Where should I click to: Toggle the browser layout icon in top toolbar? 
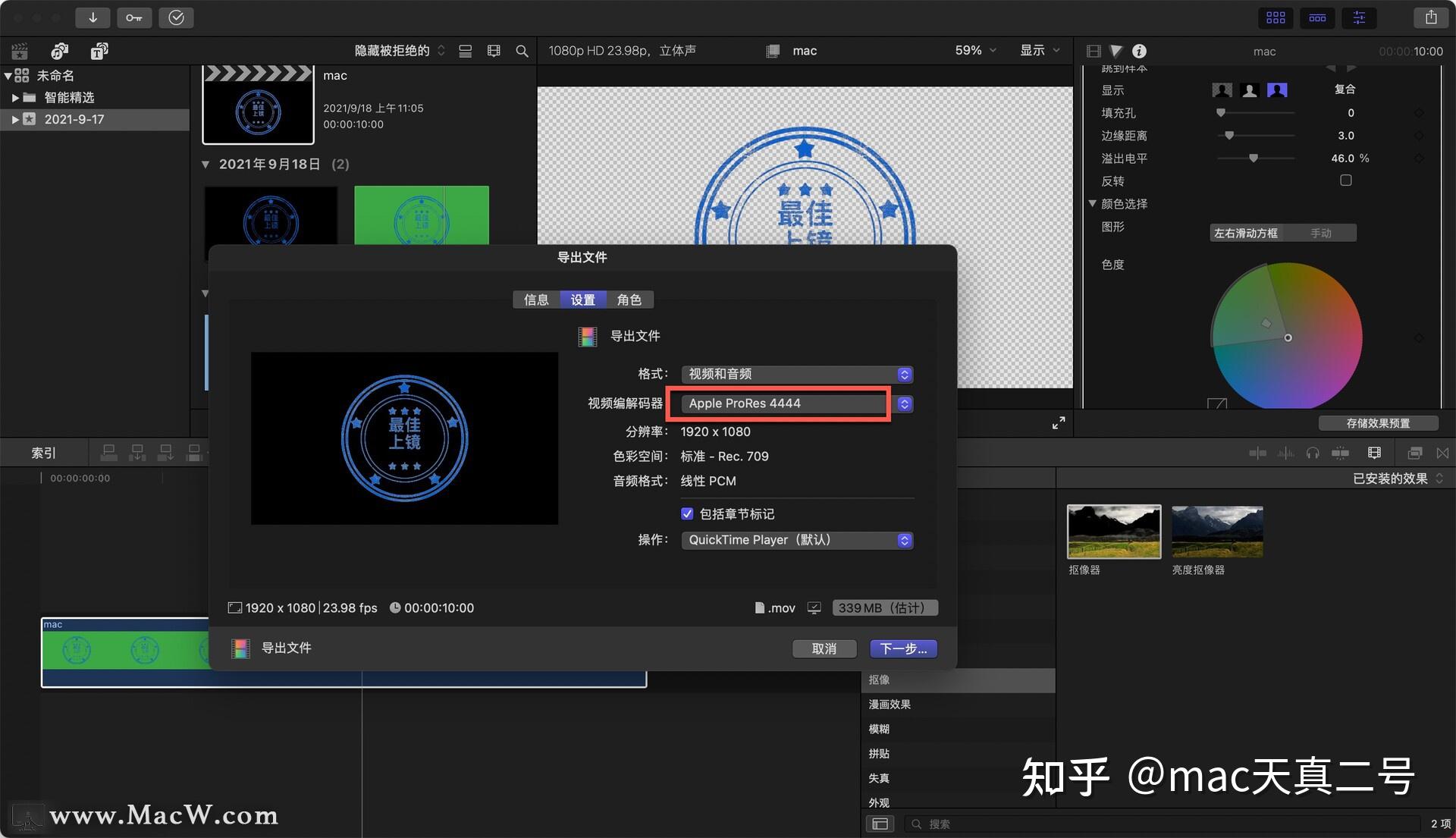point(1276,17)
